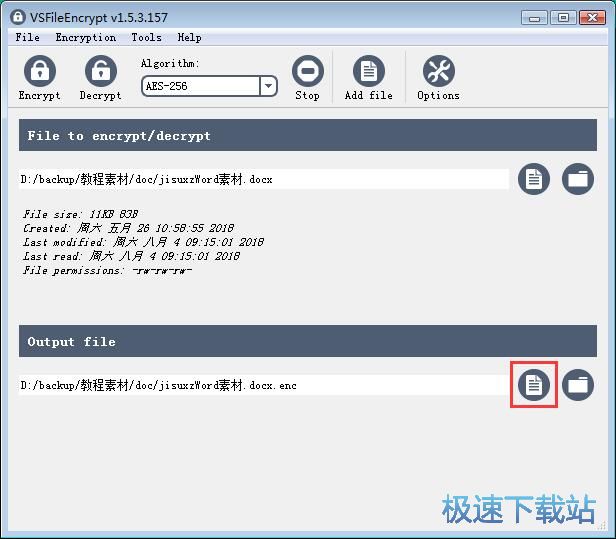616x539 pixels.
Task: Minimize the VSFileEncrypt window
Action: pyautogui.click(x=534, y=18)
